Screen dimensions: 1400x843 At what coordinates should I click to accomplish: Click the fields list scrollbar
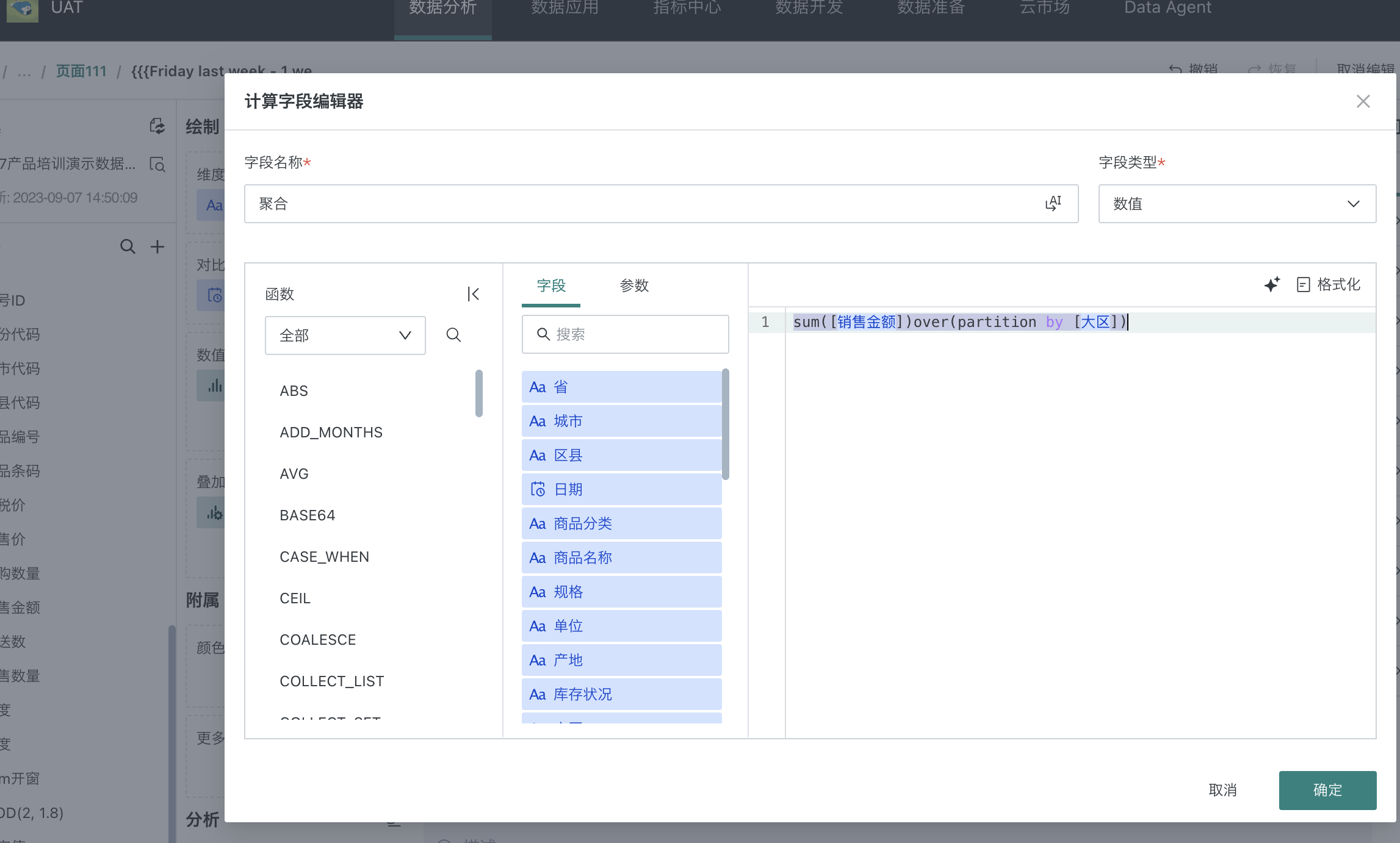point(725,424)
